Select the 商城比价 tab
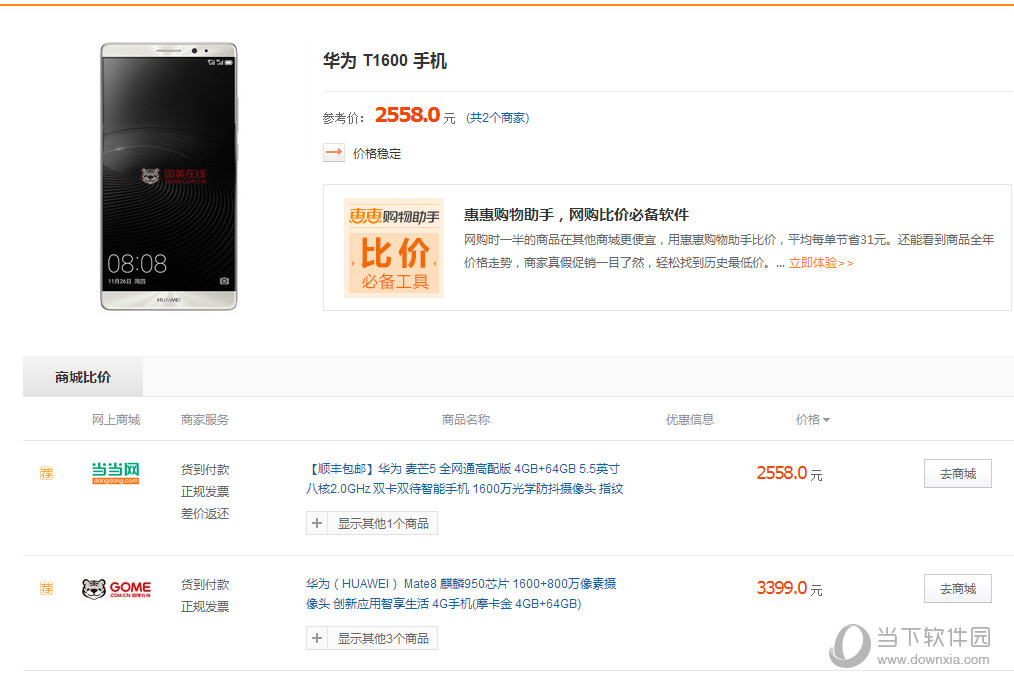Viewport: 1014px width, 689px height. tap(83, 377)
